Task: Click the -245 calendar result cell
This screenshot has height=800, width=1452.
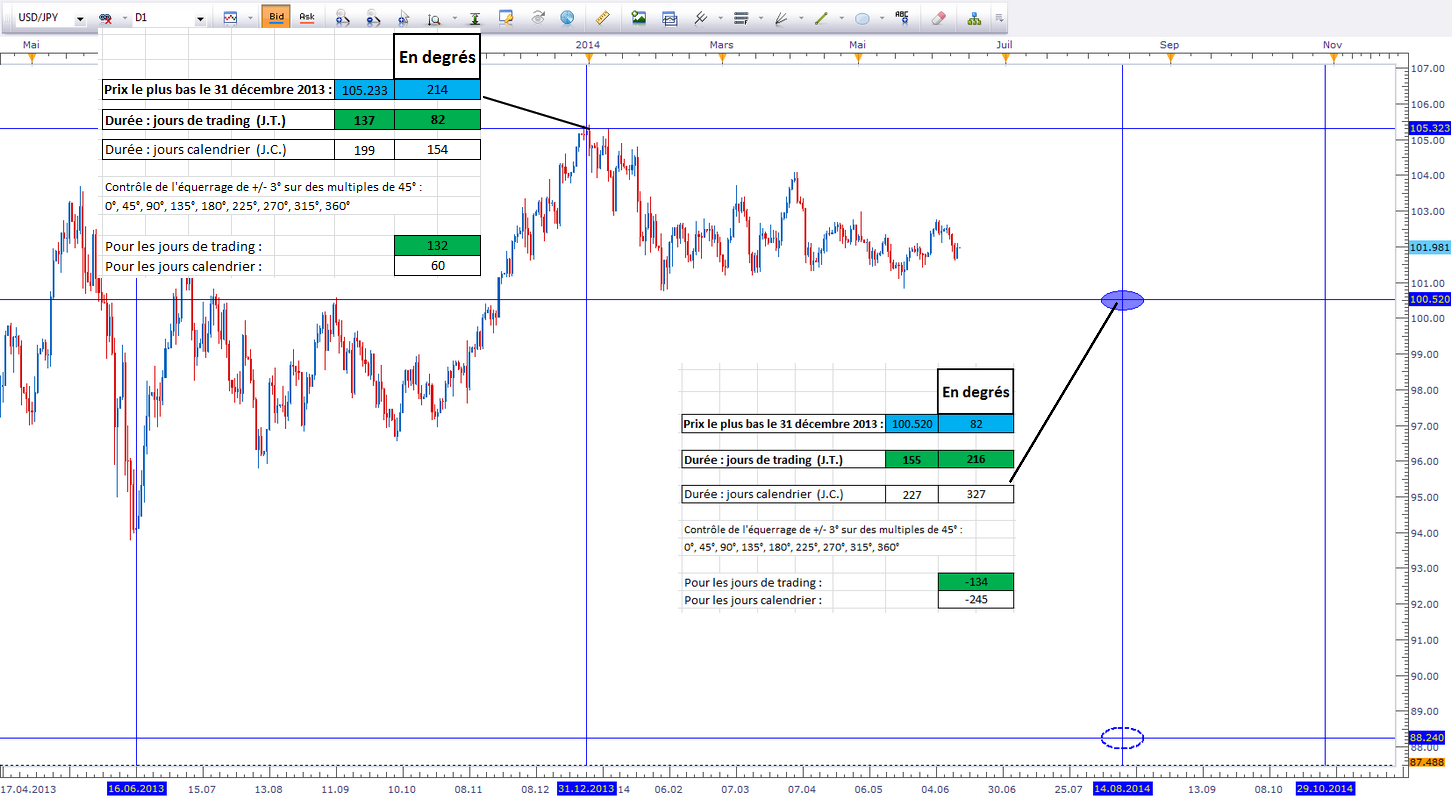Action: pos(976,600)
